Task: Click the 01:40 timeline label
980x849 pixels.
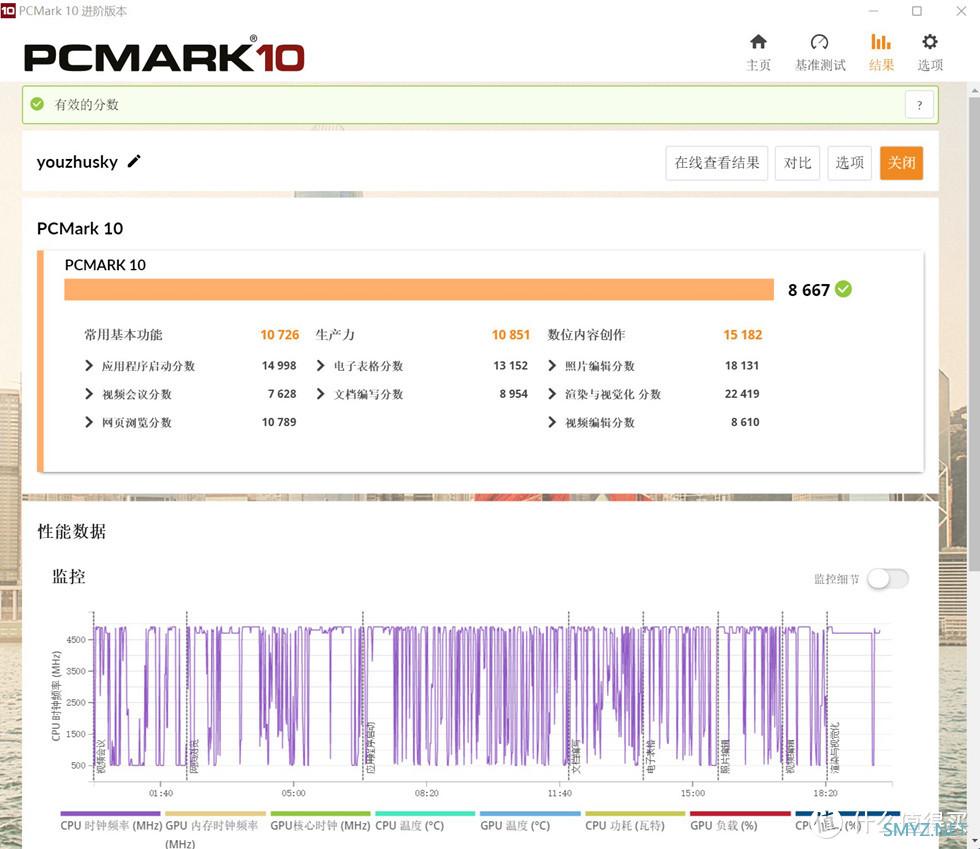Action: 161,793
